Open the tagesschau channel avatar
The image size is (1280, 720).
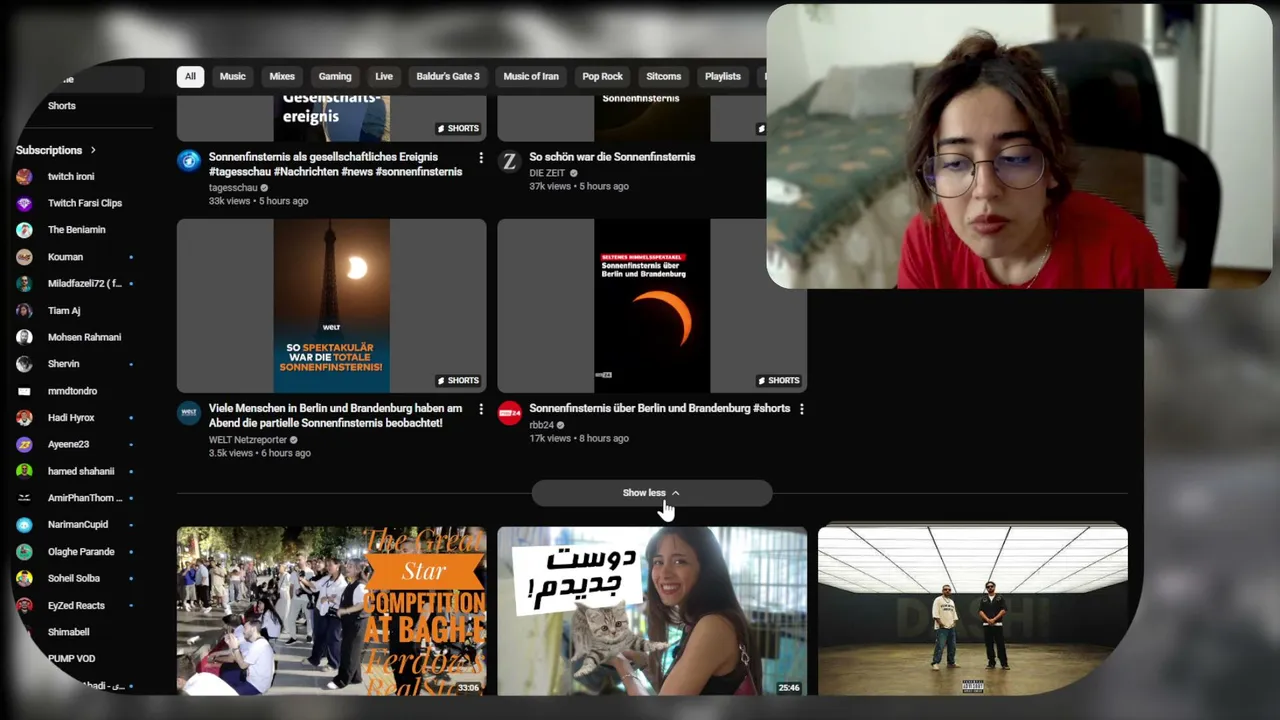point(189,161)
